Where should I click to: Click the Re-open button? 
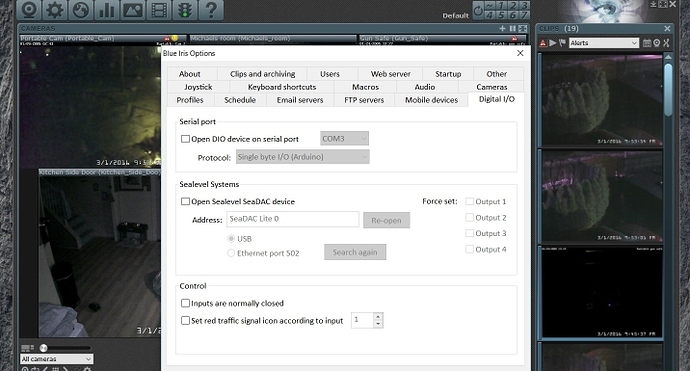386,220
